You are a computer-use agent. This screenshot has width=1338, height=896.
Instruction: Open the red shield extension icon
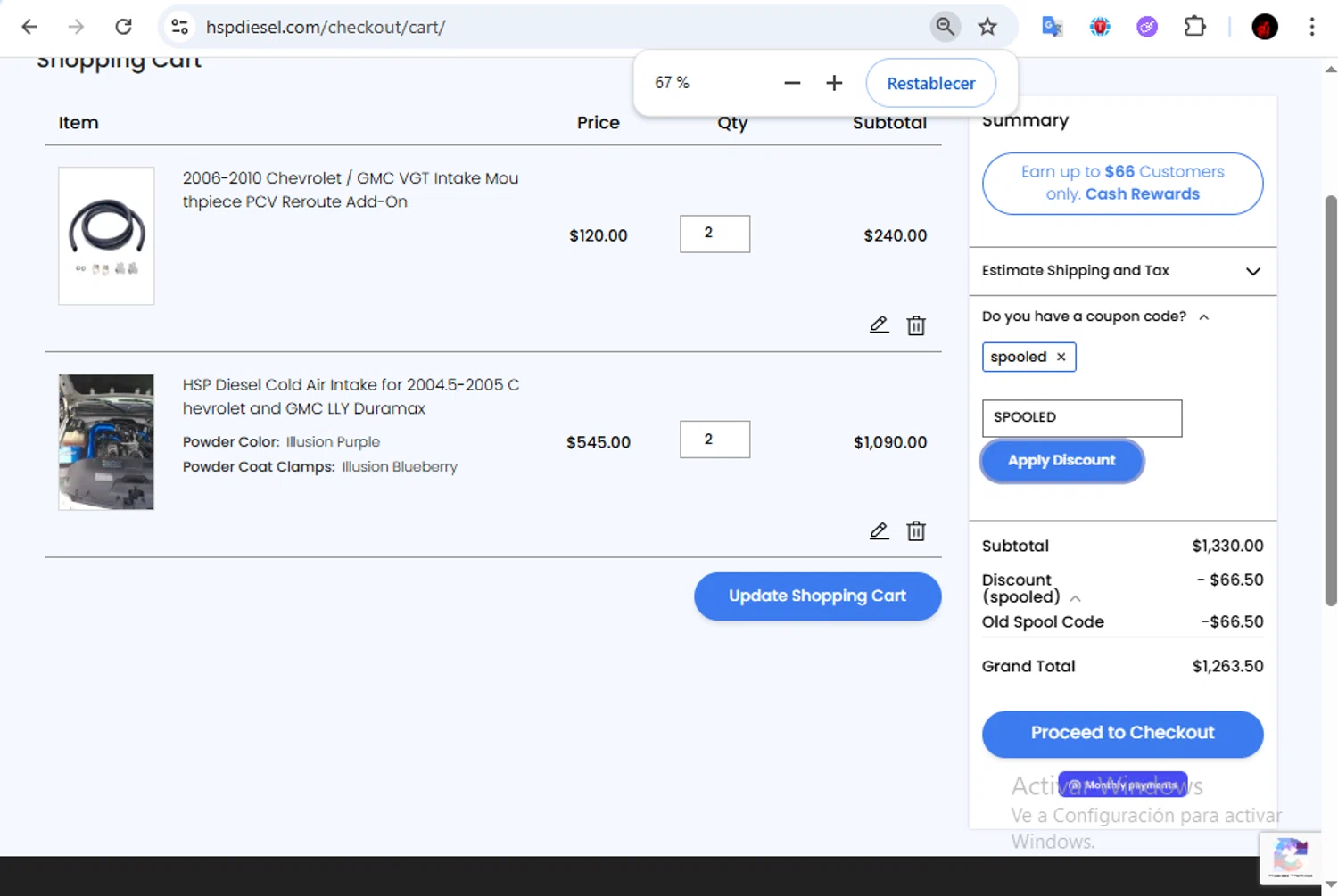point(1100,27)
